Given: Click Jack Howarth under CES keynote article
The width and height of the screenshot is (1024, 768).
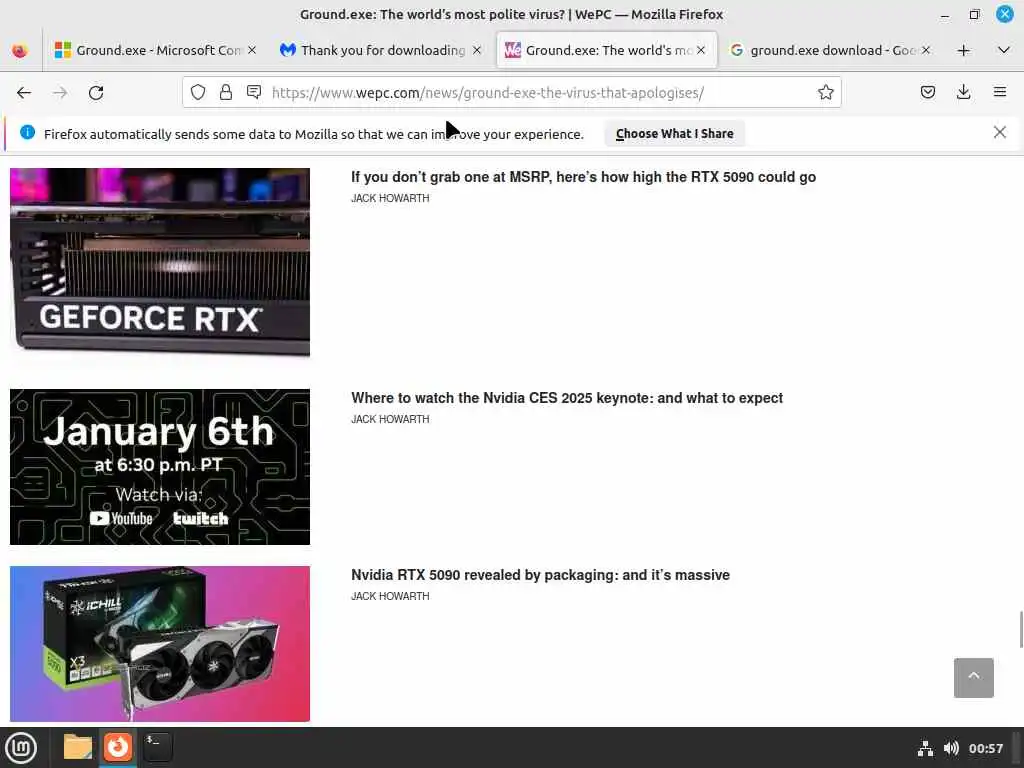Looking at the screenshot, I should 390,419.
